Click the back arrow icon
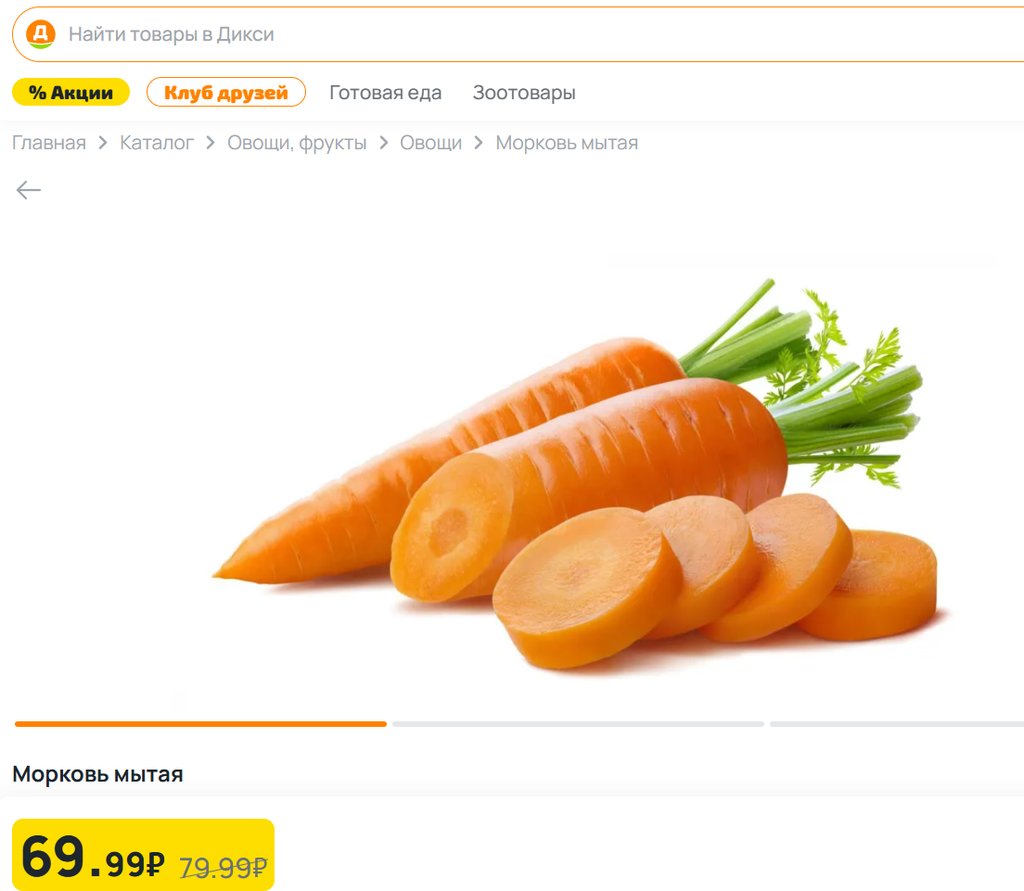The image size is (1024, 891). (29, 190)
